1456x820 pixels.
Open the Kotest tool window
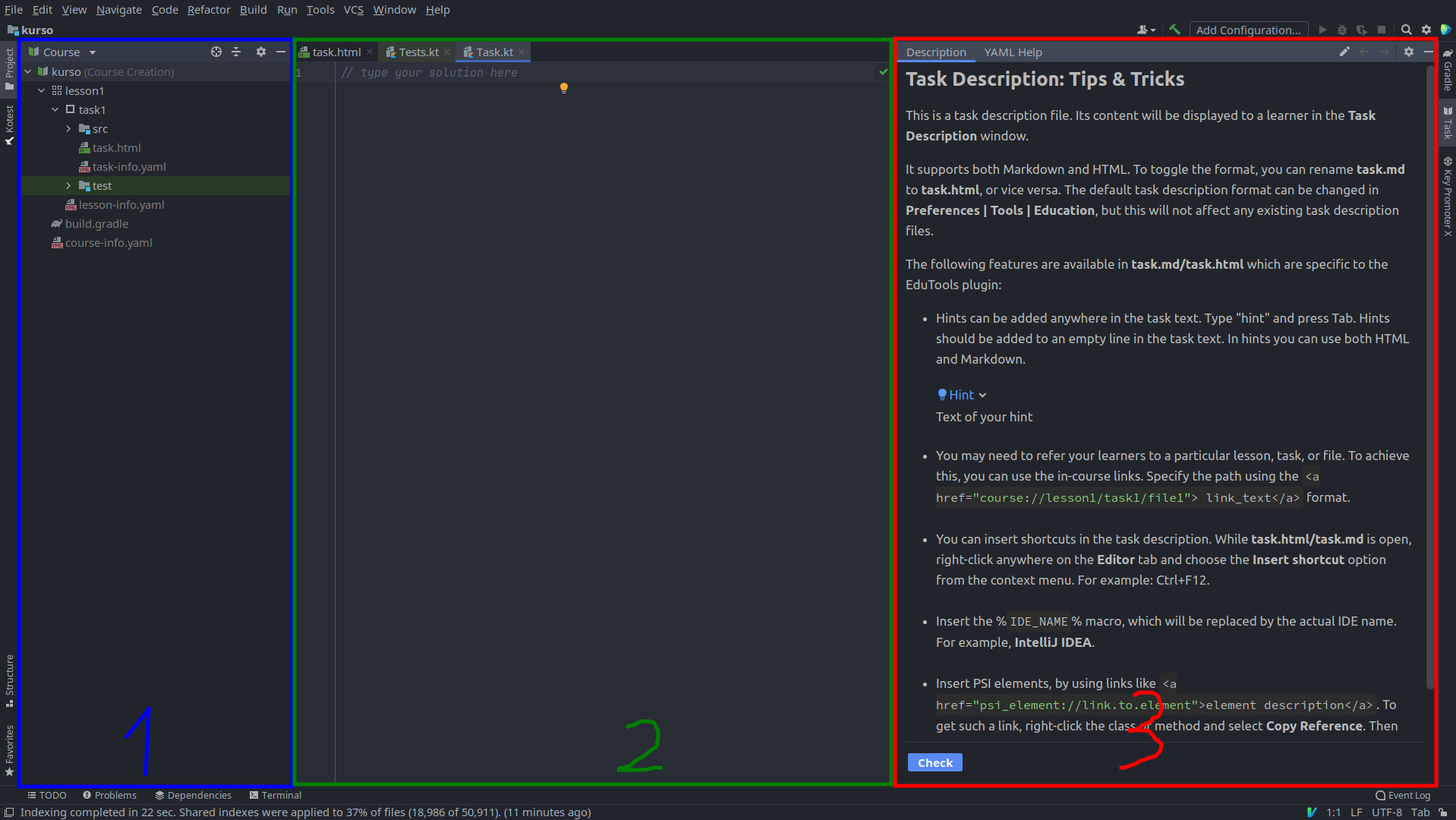coord(9,125)
